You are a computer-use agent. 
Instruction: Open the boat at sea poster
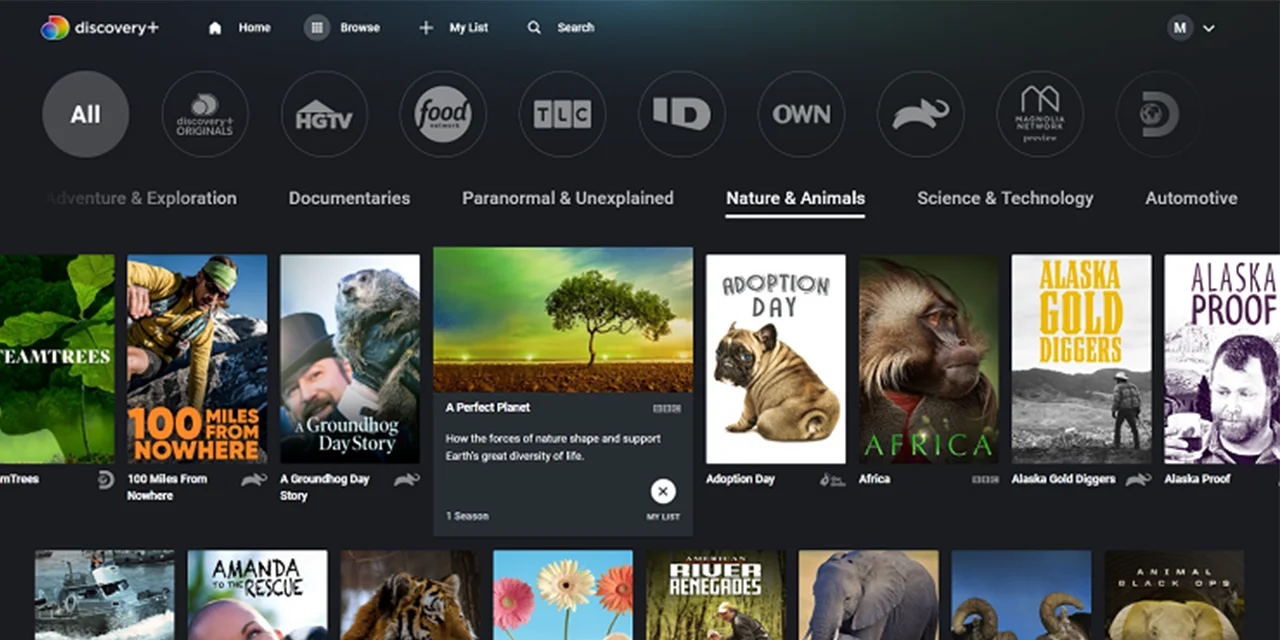coord(104,595)
